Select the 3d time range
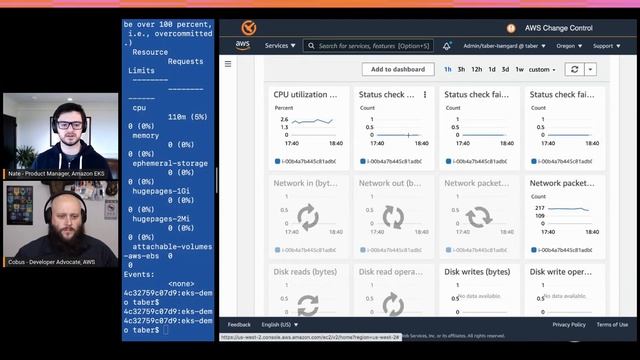Image resolution: width=640 pixels, height=360 pixels. [505, 69]
